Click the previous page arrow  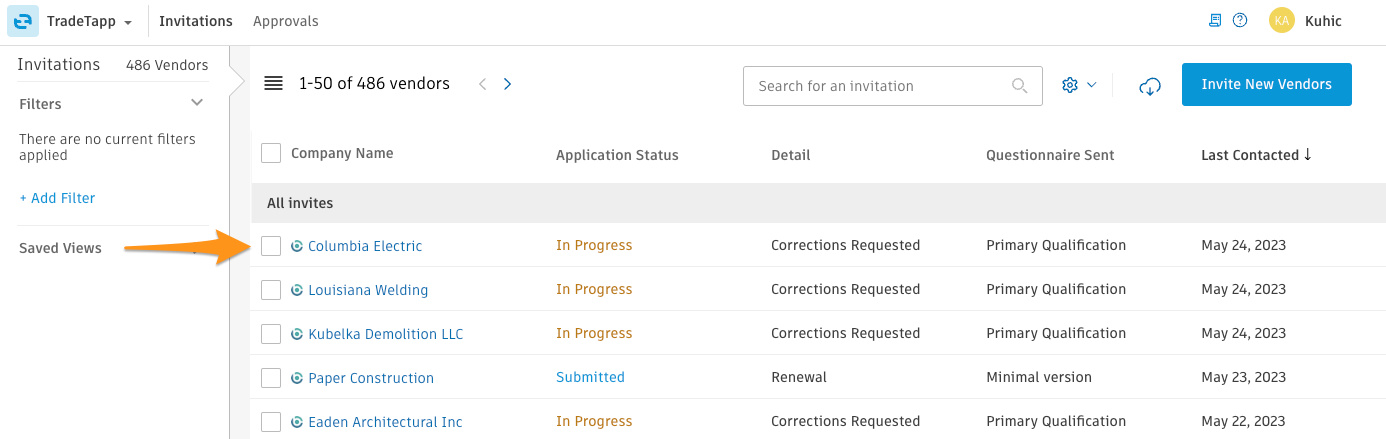(x=482, y=84)
